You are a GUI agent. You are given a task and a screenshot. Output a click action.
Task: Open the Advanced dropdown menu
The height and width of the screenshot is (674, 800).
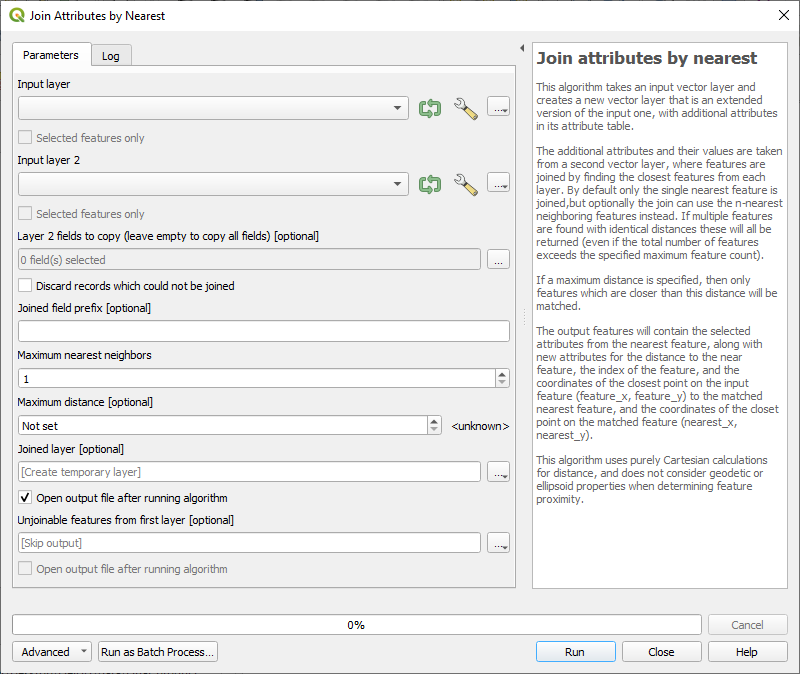click(x=52, y=652)
